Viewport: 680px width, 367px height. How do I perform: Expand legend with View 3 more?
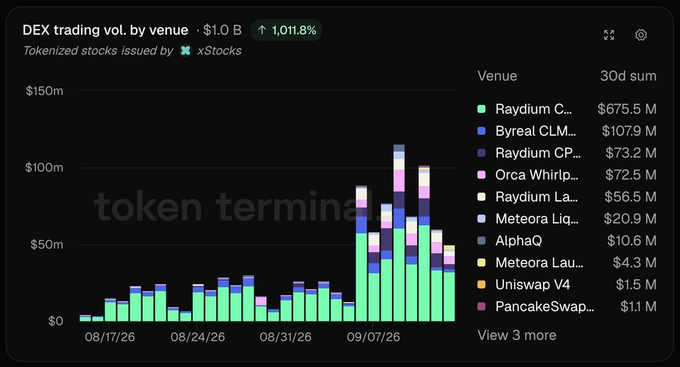(x=517, y=335)
